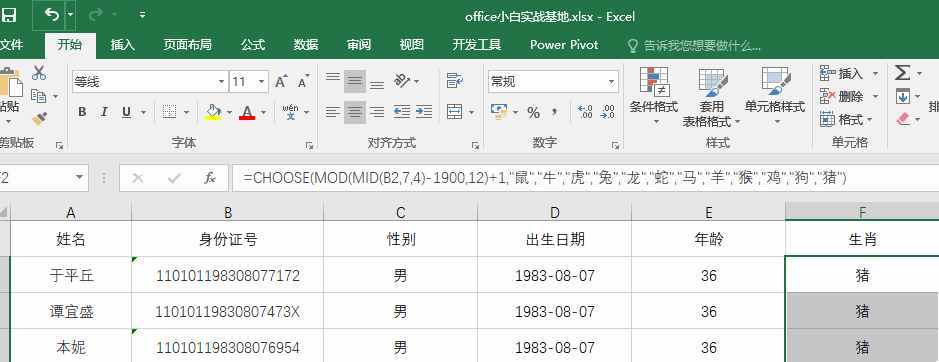Click the wén phonetic guide icon

pyautogui.click(x=290, y=112)
